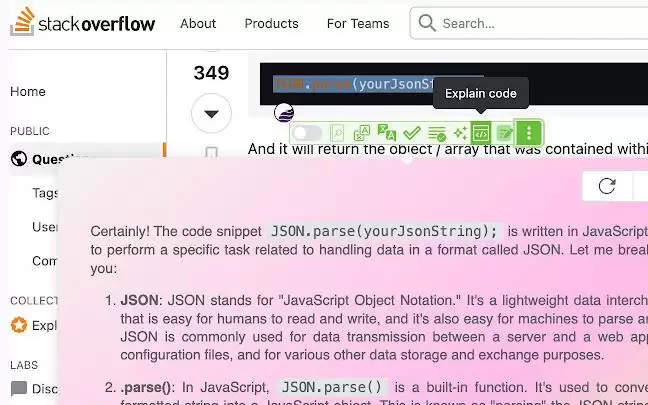Click the summarize list-check icon

[437, 133]
